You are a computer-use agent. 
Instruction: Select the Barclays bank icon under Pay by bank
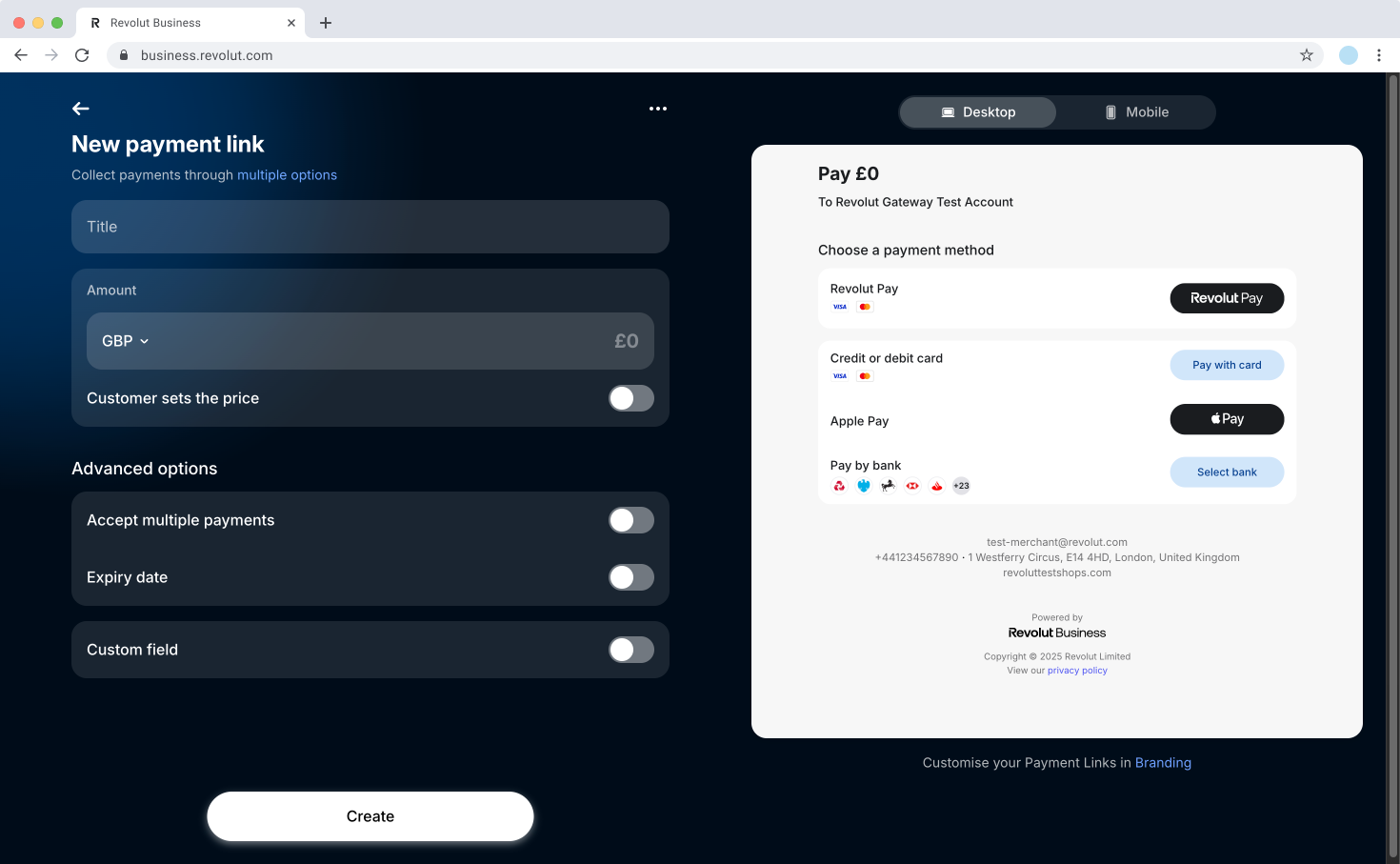tap(863, 486)
